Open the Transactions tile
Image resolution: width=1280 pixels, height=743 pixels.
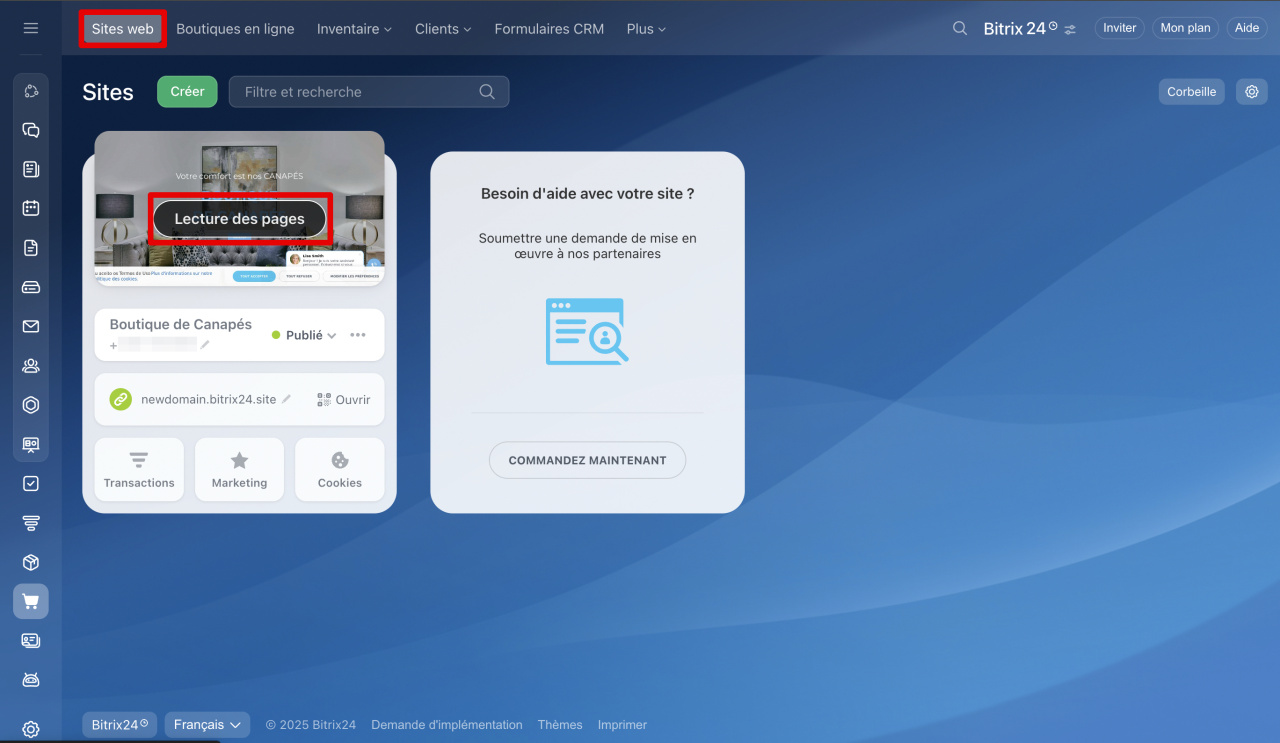pos(139,469)
